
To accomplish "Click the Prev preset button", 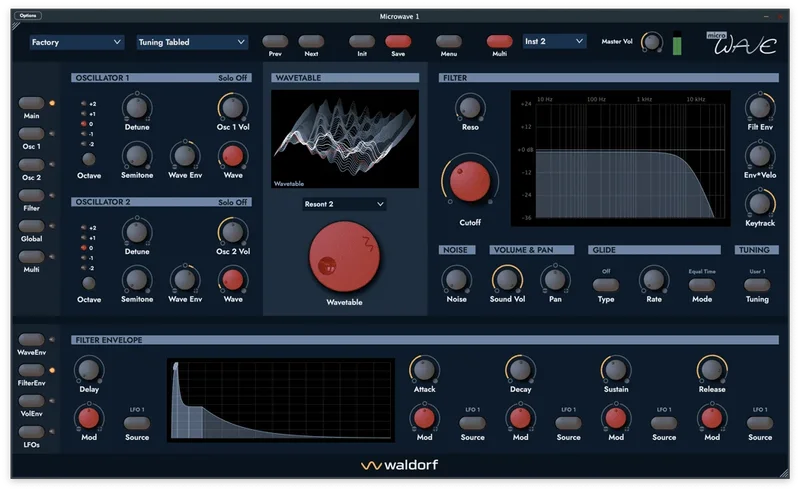I will tap(275, 41).
